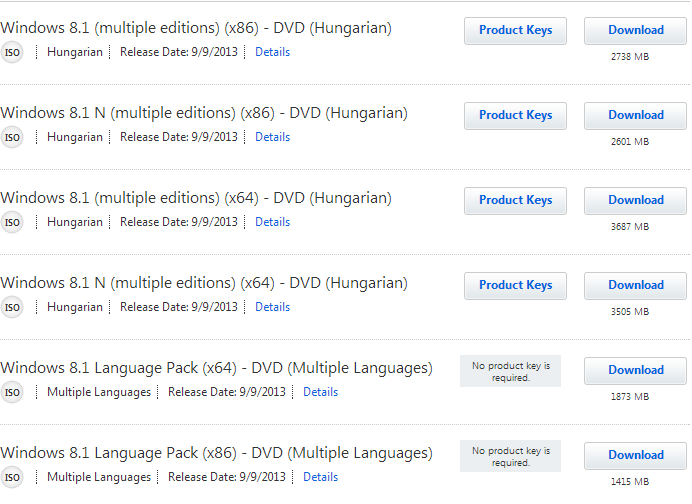Download the 3687 MB Windows 8.1 x64 ISO
The height and width of the screenshot is (504, 692).
pyautogui.click(x=636, y=201)
